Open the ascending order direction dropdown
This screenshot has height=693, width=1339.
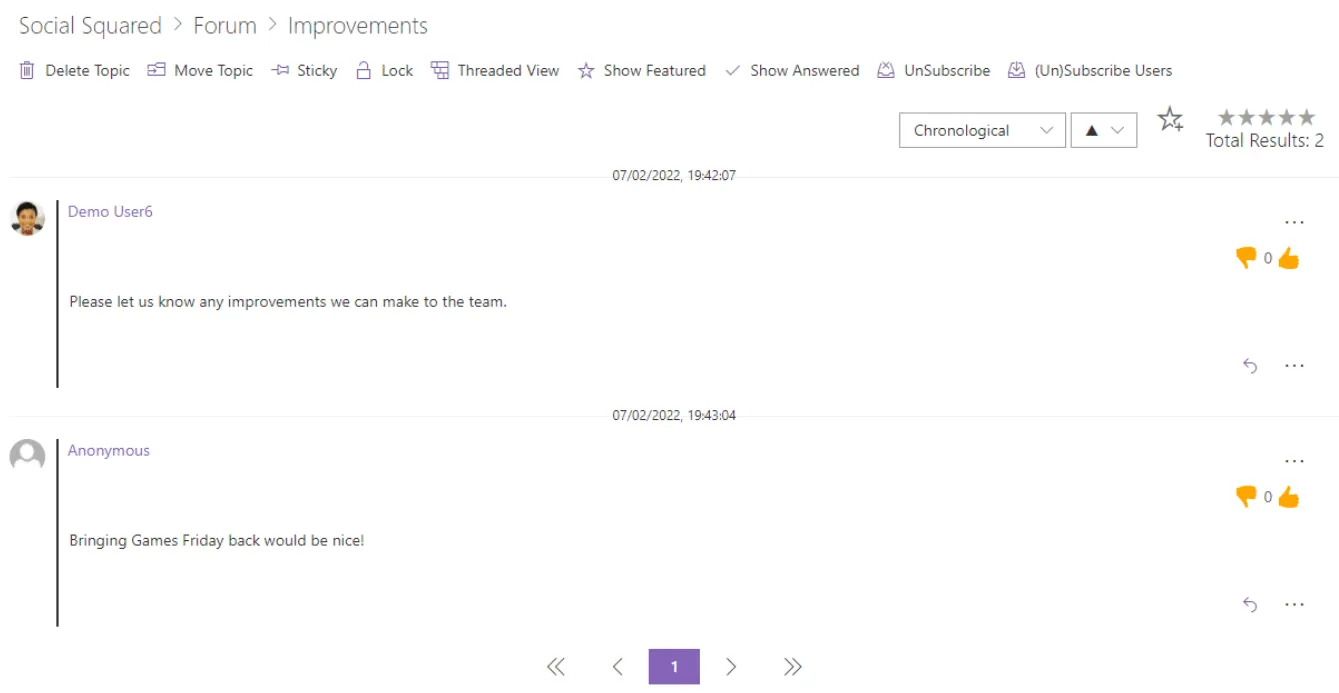1103,130
